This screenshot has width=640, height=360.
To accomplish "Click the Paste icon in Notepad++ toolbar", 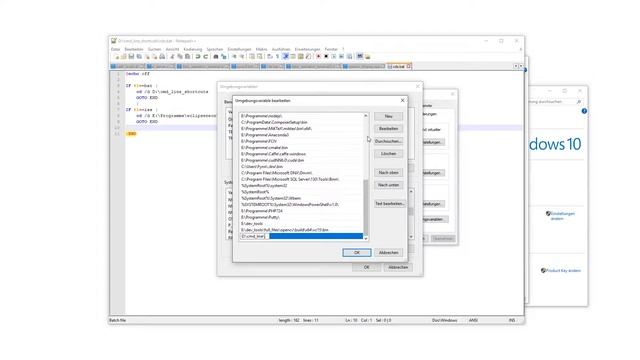I will tap(187, 56).
